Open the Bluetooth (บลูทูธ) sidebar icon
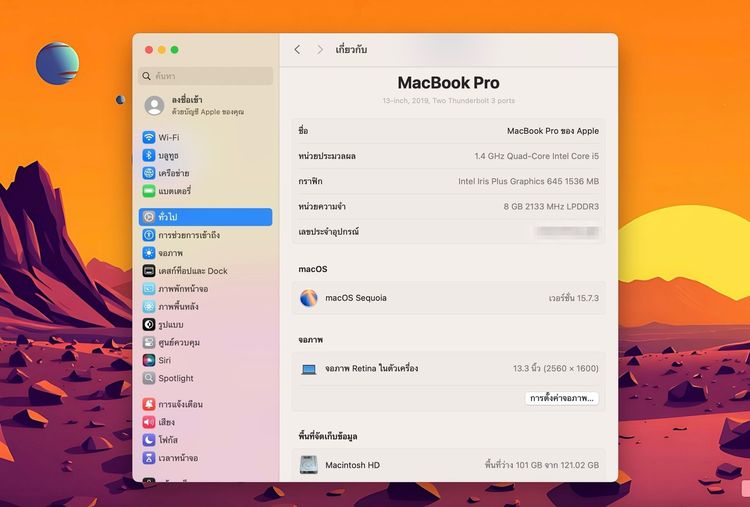 click(x=149, y=155)
